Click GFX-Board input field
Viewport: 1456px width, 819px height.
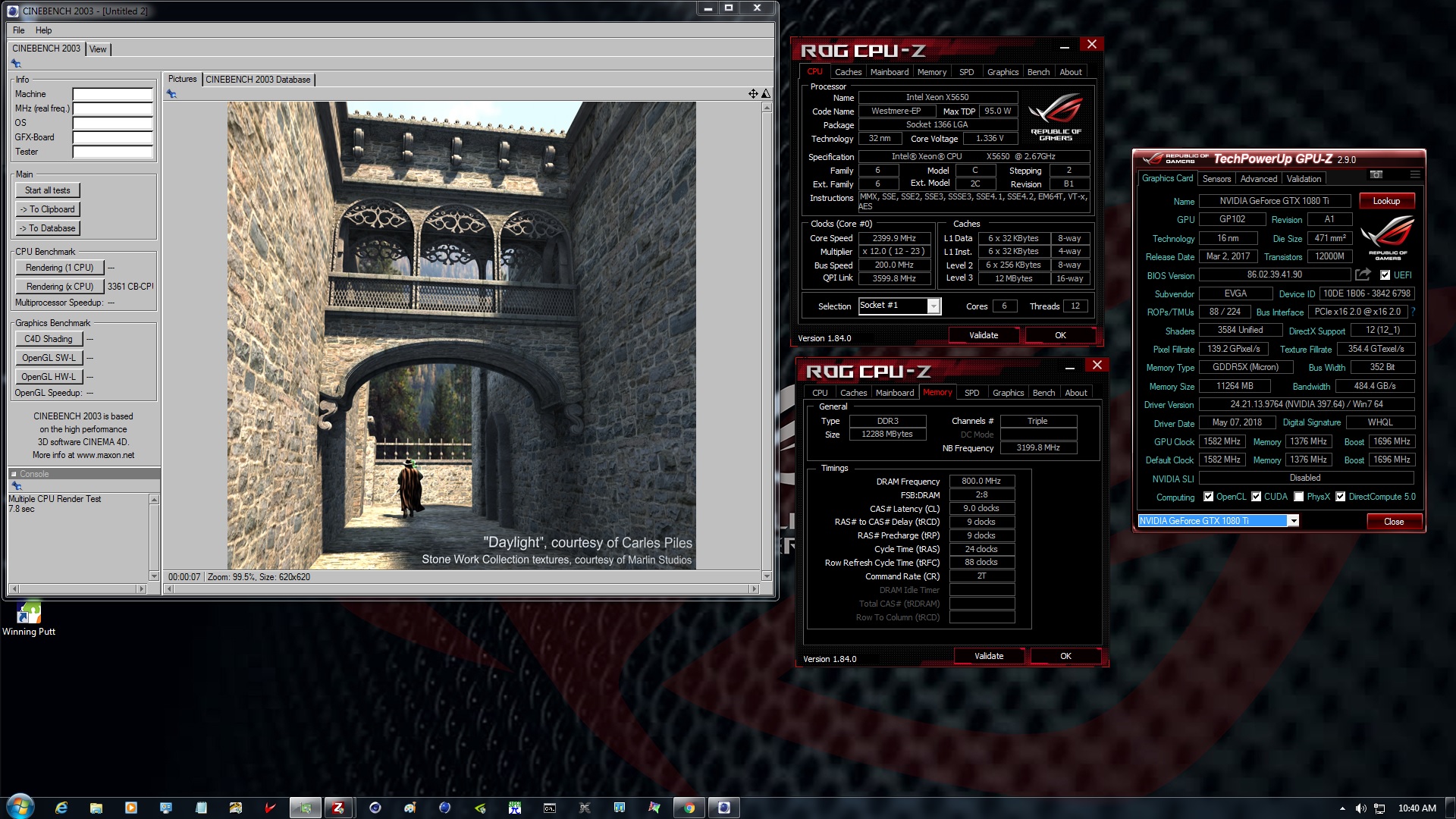click(112, 137)
